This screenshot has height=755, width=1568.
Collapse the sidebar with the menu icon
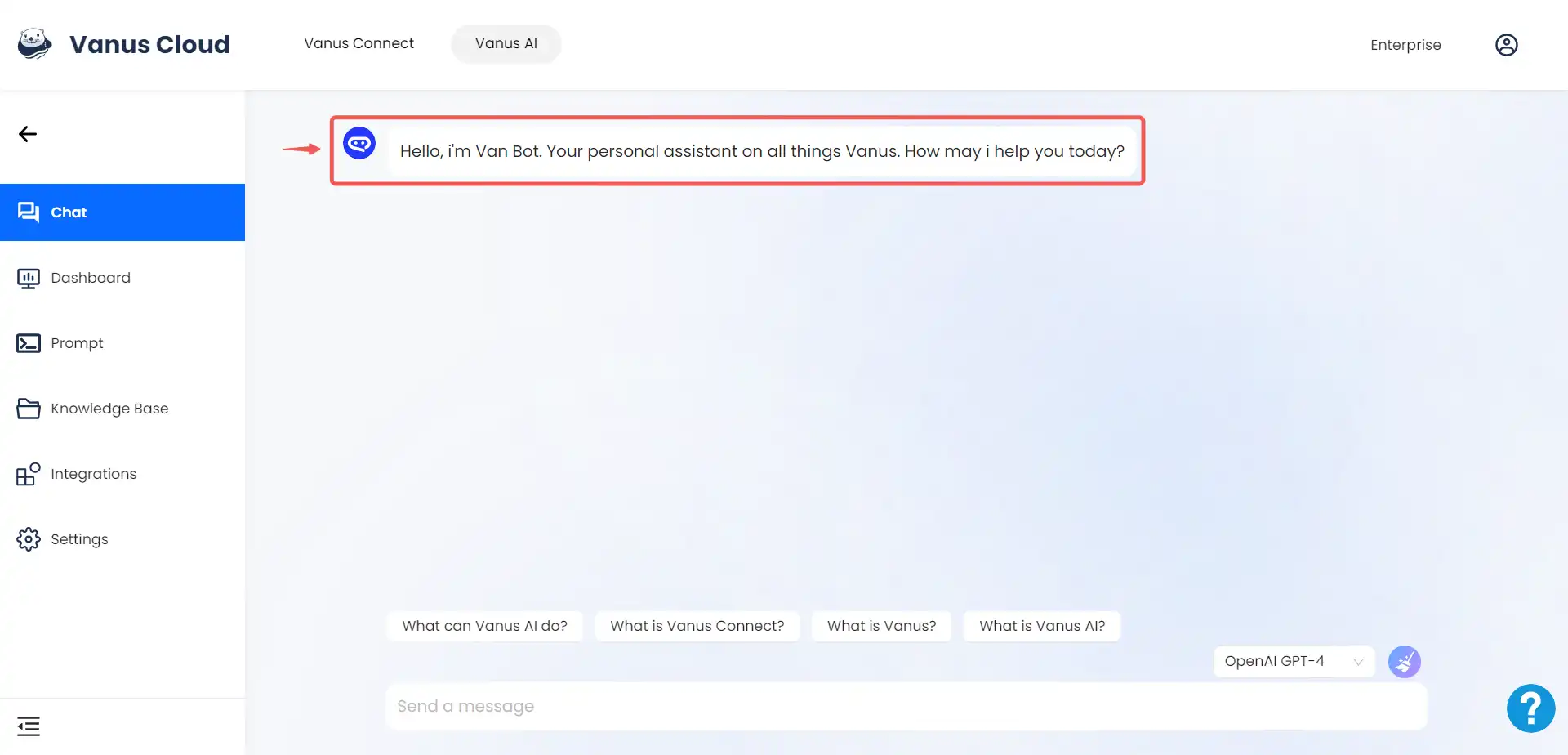pyautogui.click(x=29, y=726)
